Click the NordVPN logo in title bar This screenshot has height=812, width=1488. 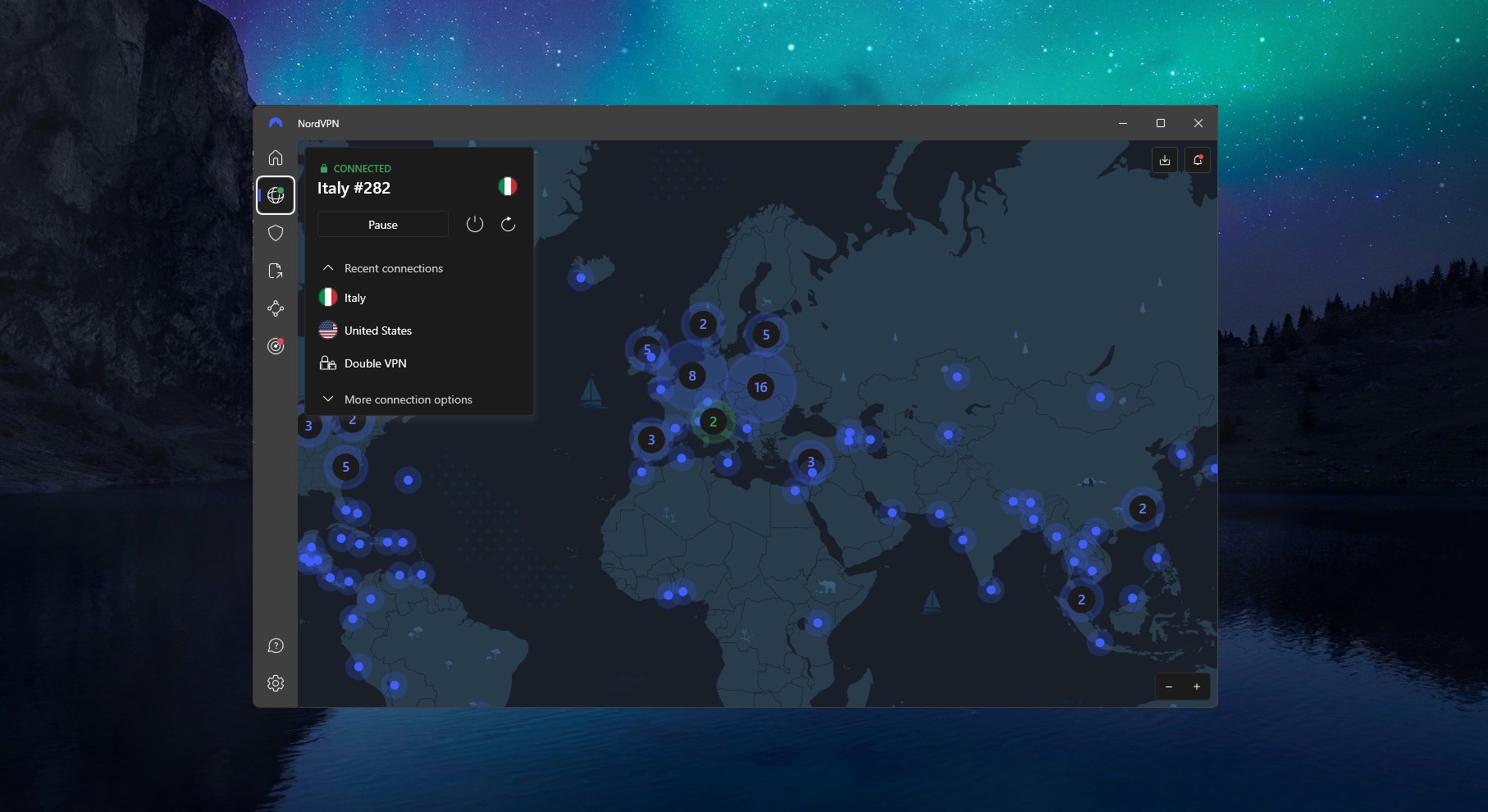click(276, 123)
